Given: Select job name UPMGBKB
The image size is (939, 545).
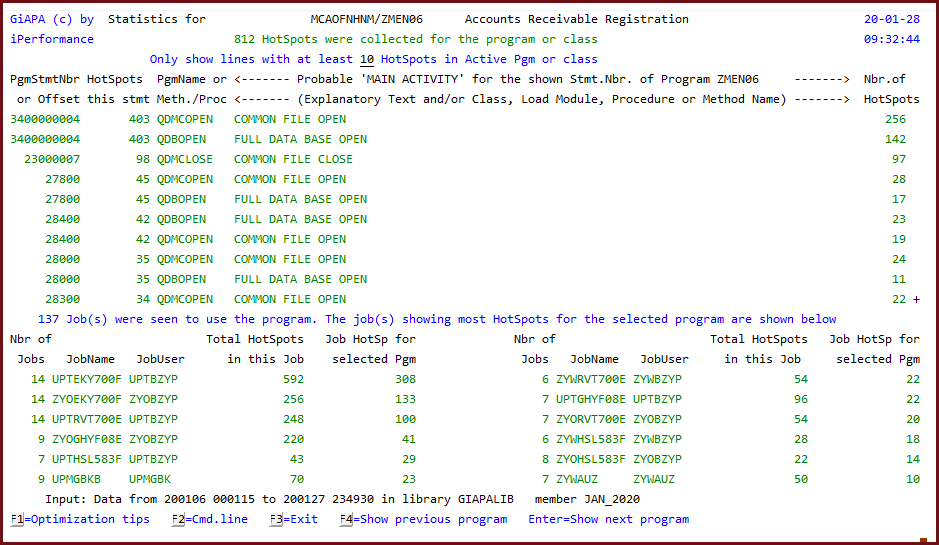Looking at the screenshot, I should coord(77,479).
